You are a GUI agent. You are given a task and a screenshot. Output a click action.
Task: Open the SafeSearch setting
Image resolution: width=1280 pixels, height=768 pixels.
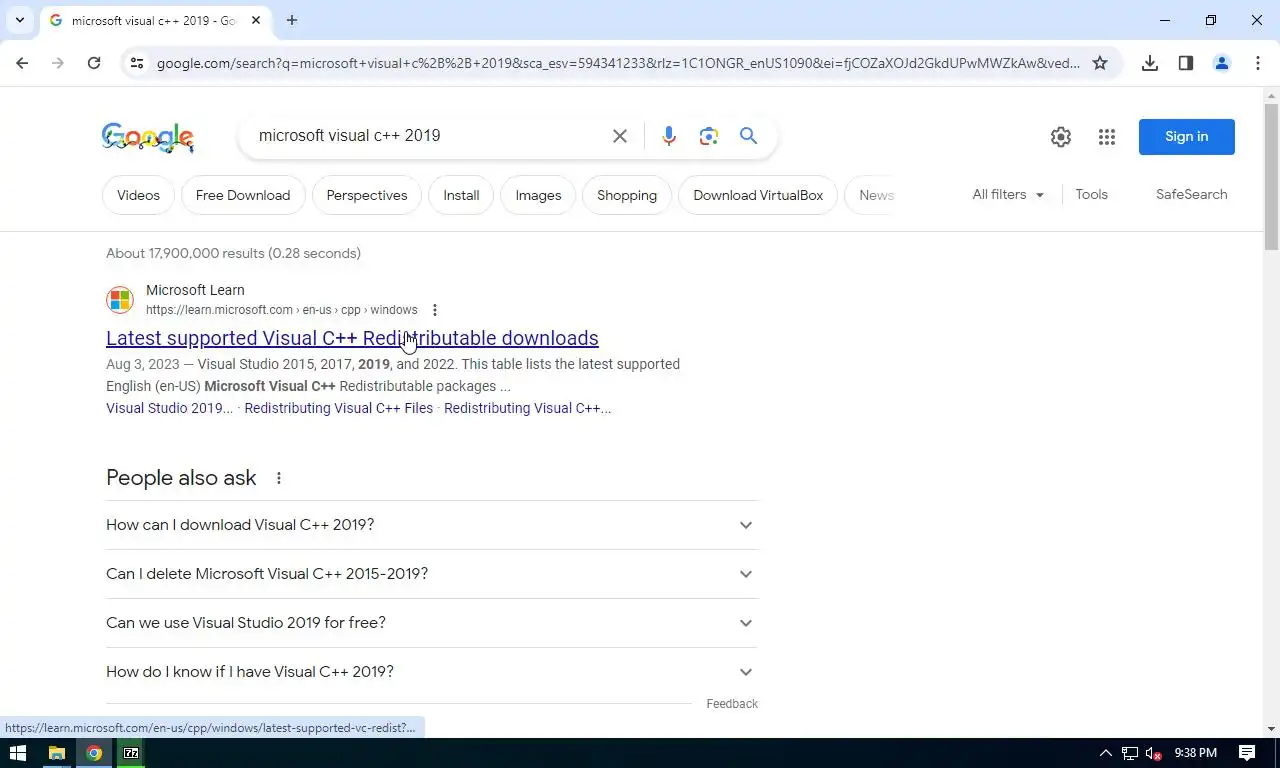coord(1191,195)
